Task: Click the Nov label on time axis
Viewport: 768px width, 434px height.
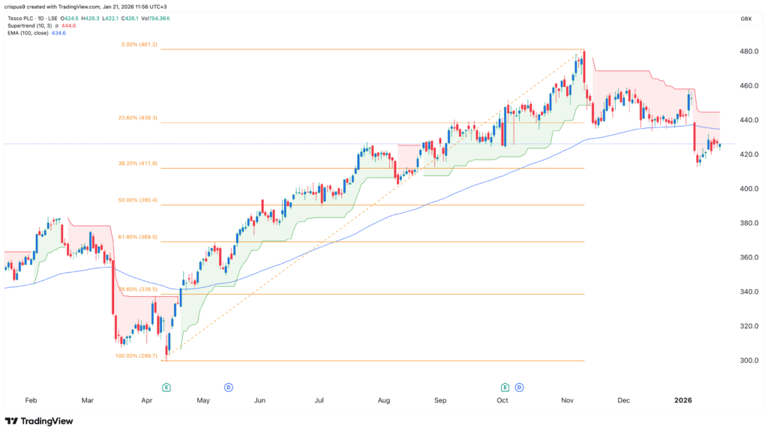Action: [567, 400]
